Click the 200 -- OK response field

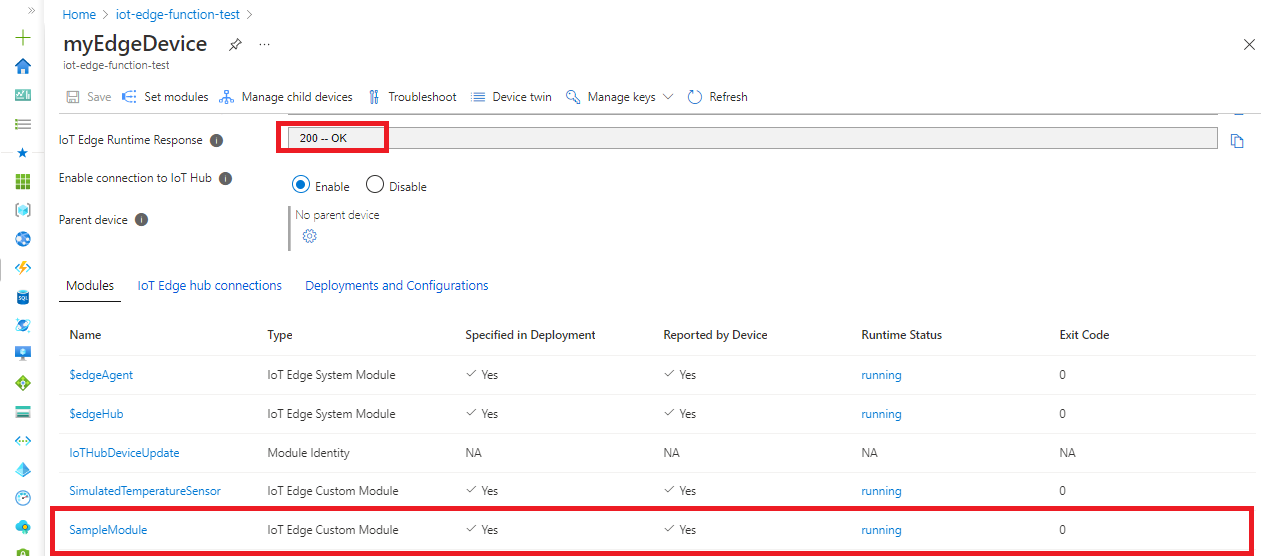pyautogui.click(x=750, y=138)
